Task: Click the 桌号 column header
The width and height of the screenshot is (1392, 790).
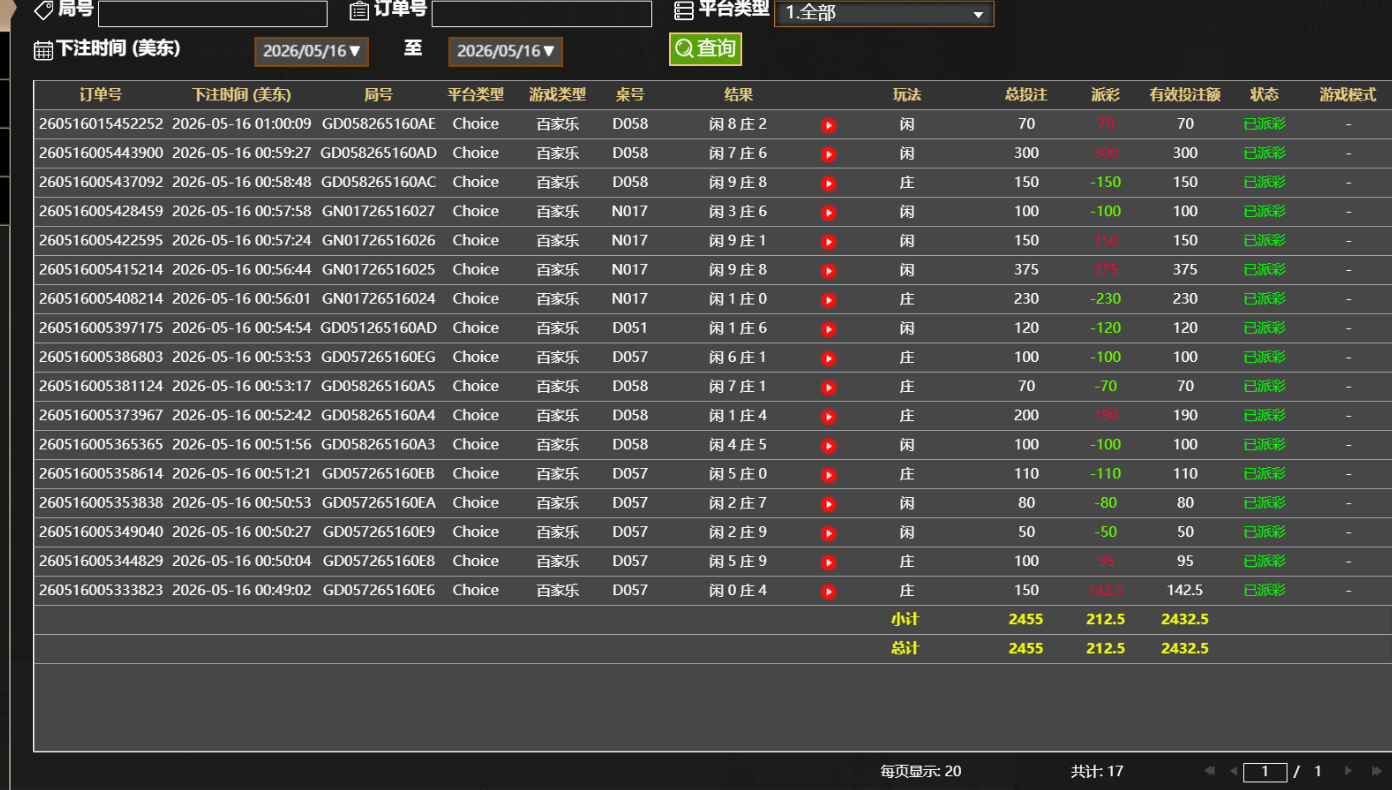Action: 630,95
